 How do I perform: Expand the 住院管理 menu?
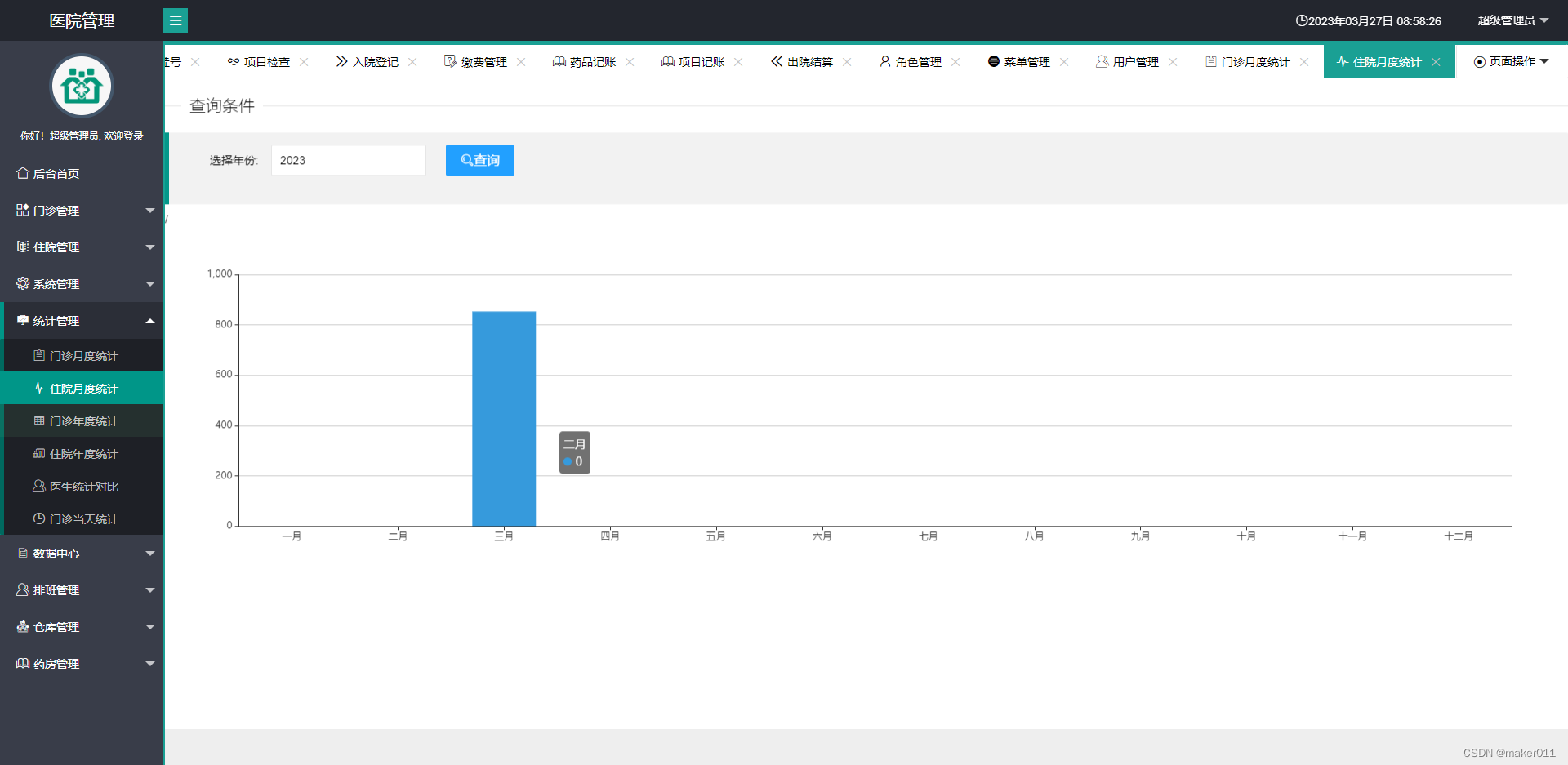pos(82,247)
